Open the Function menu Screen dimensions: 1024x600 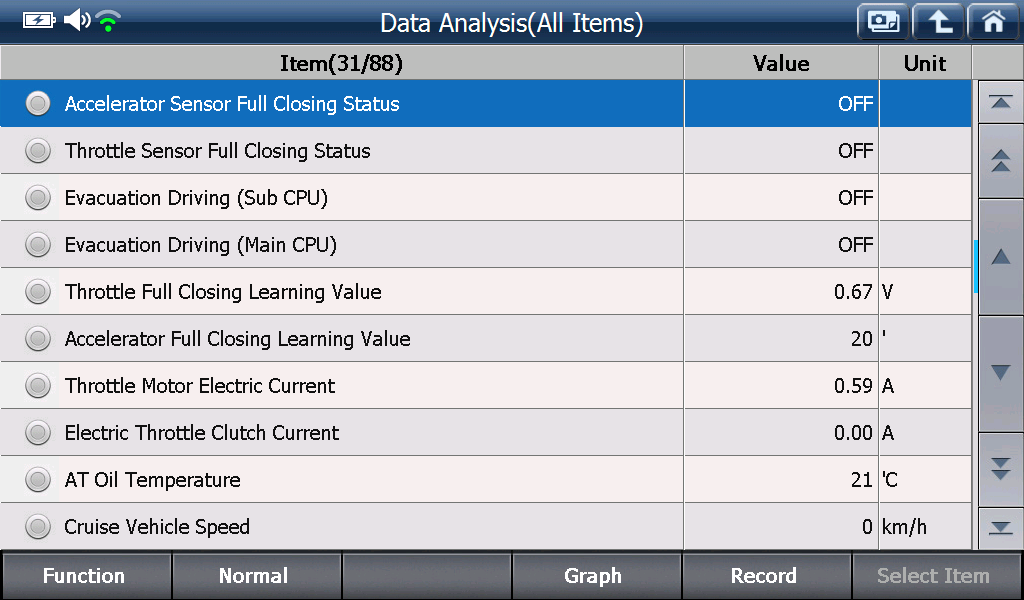[86, 576]
